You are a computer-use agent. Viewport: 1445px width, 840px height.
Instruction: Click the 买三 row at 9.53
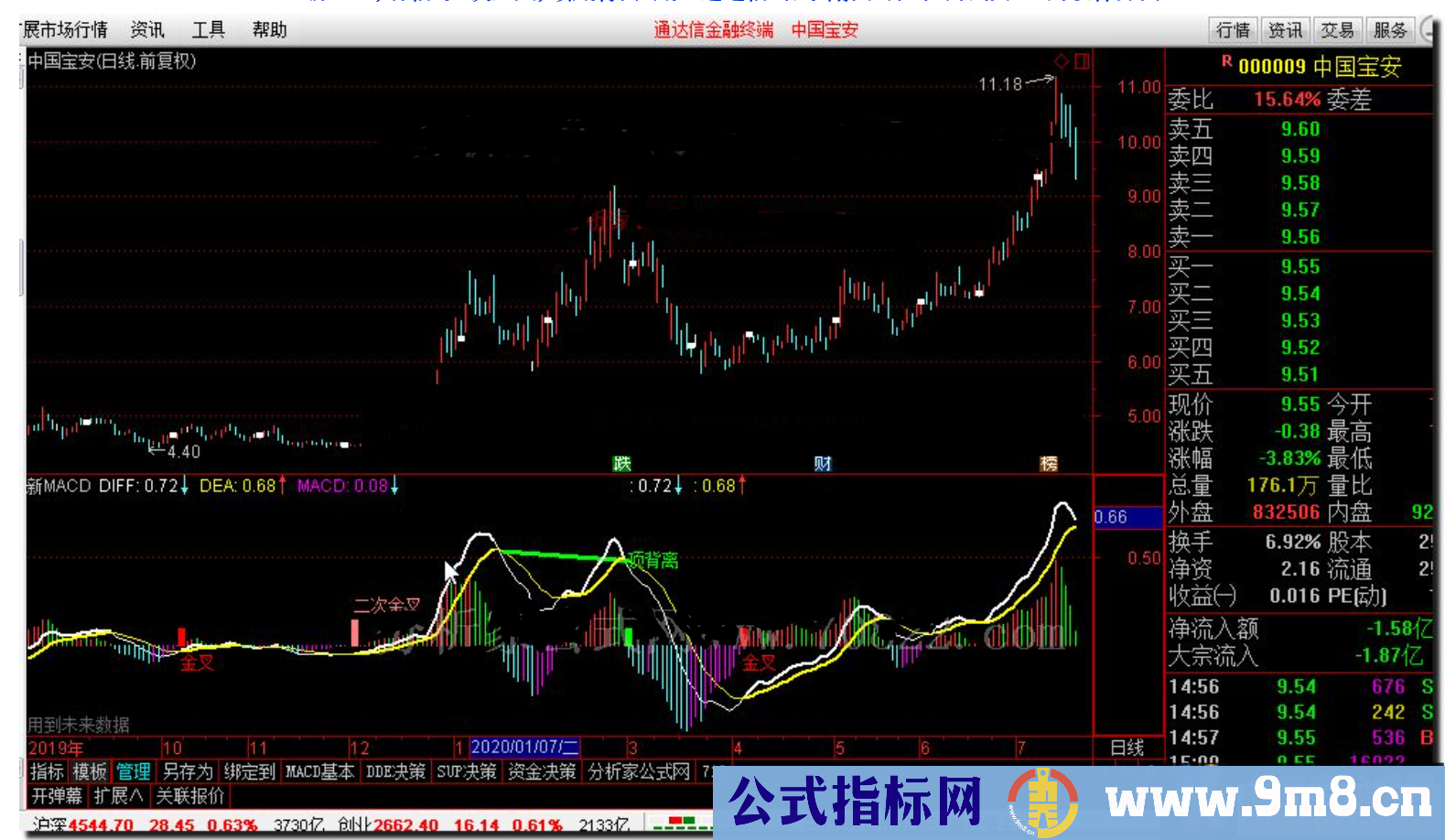point(1299,320)
